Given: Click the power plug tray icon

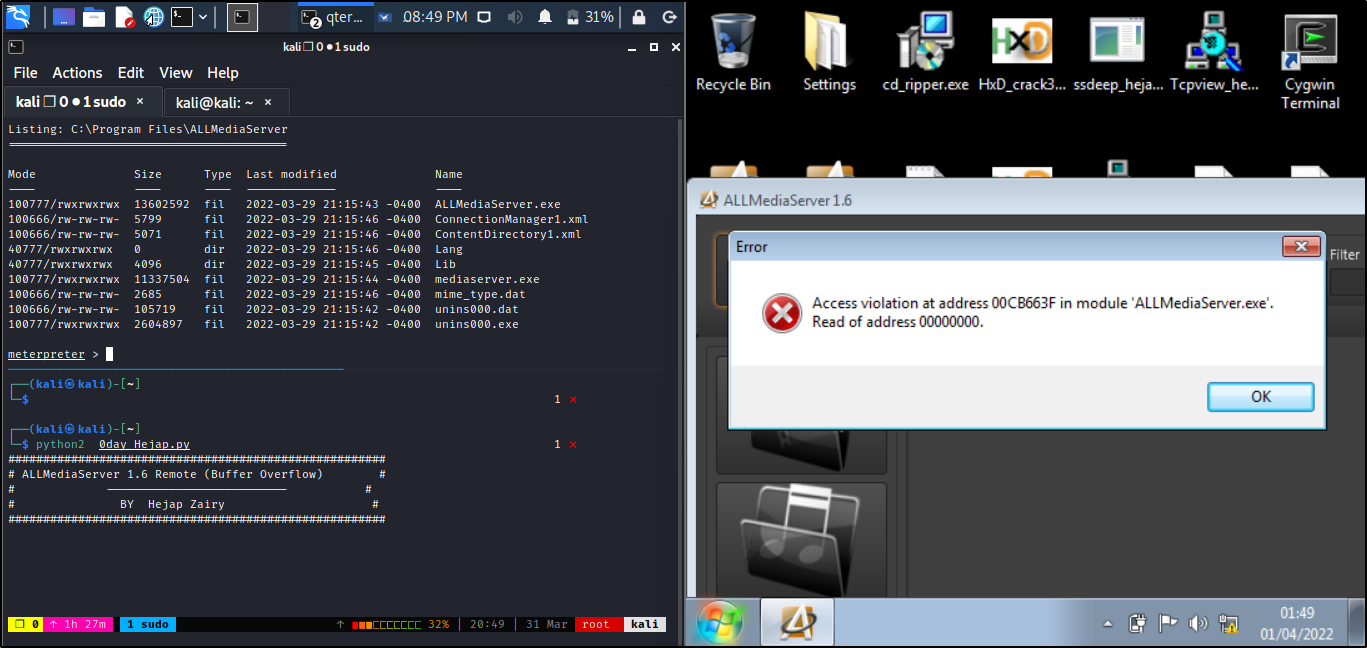Looking at the screenshot, I should click(x=1137, y=623).
